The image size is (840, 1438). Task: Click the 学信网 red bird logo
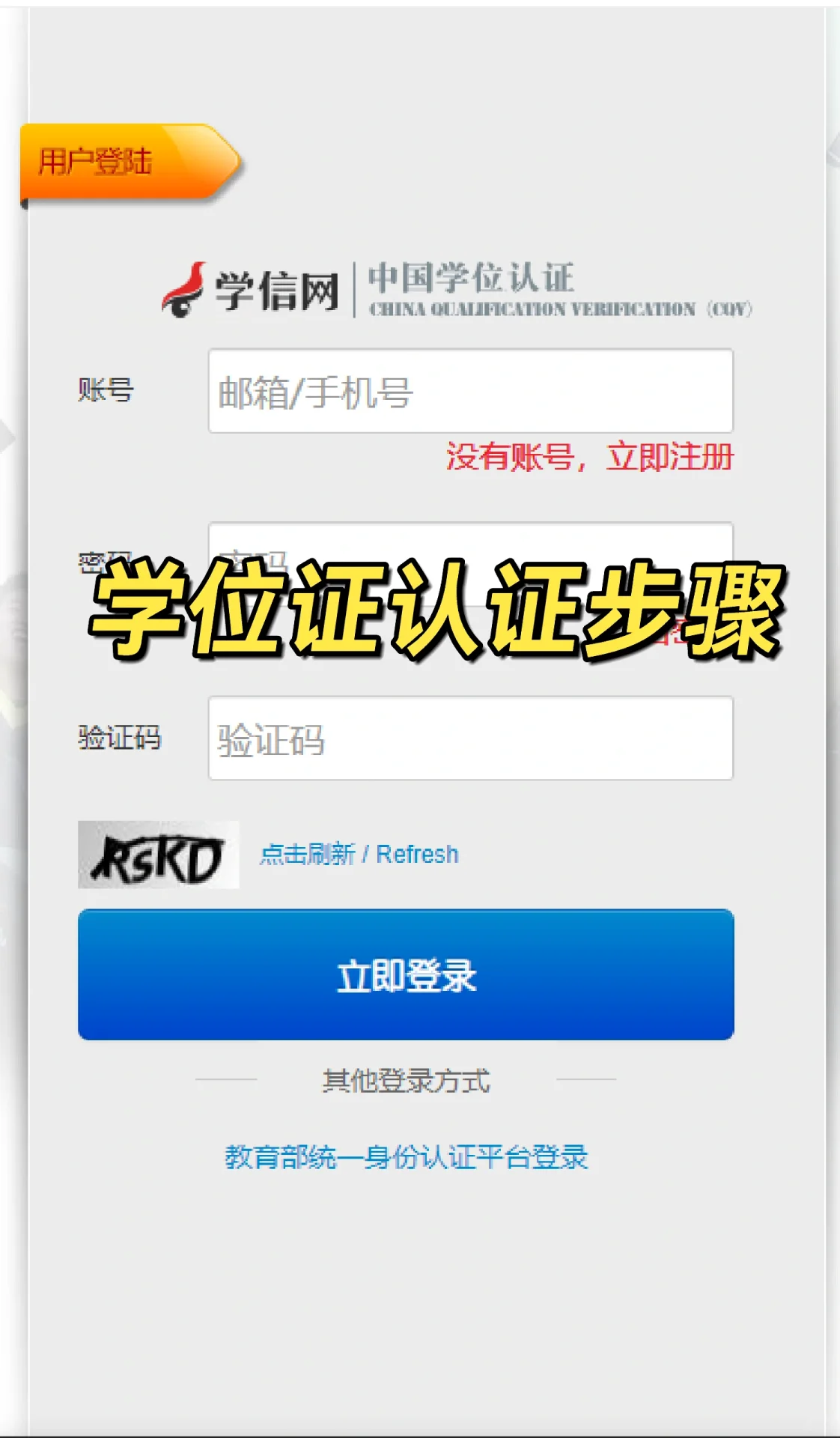[183, 289]
